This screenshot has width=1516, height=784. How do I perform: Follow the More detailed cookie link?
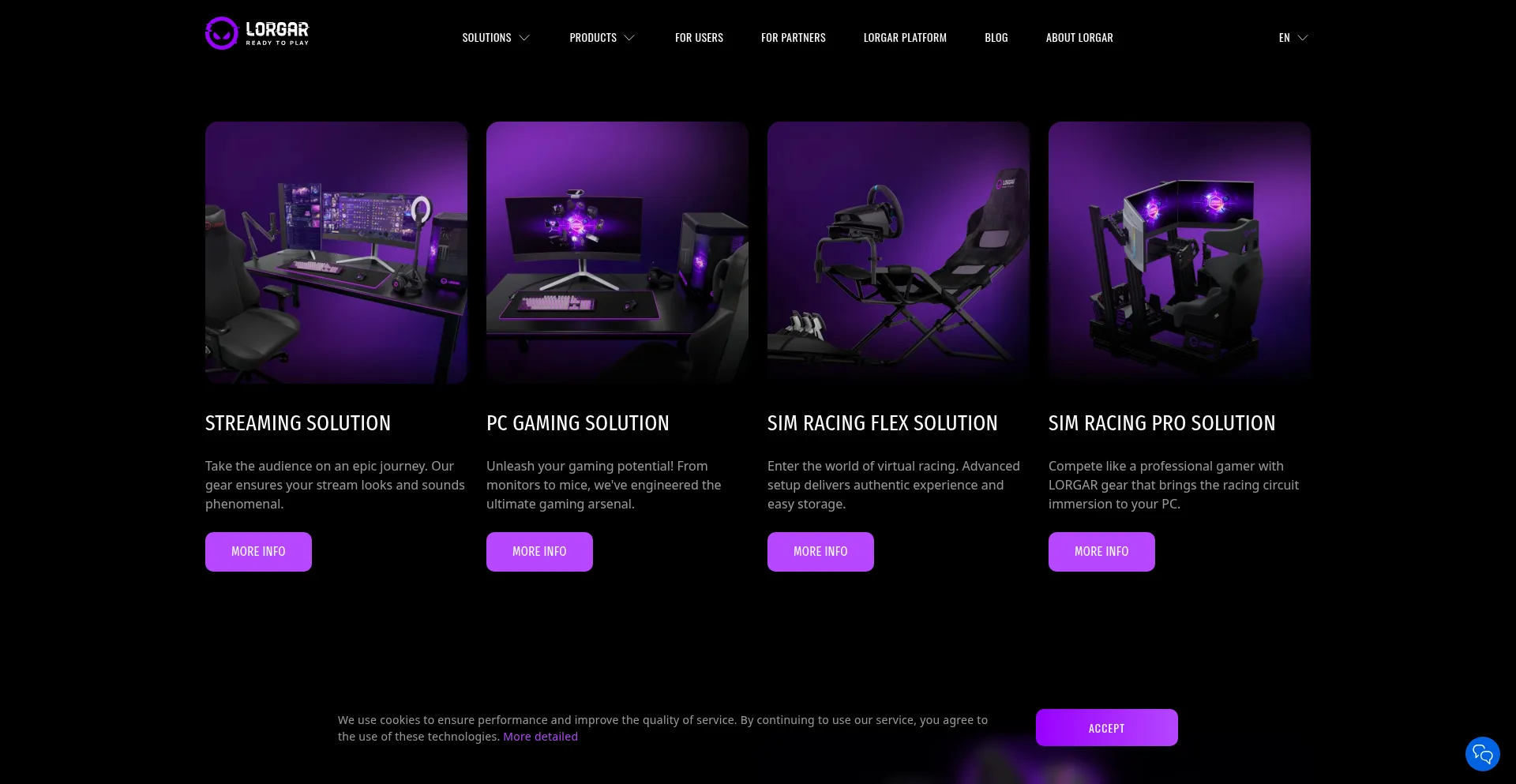[x=540, y=737]
